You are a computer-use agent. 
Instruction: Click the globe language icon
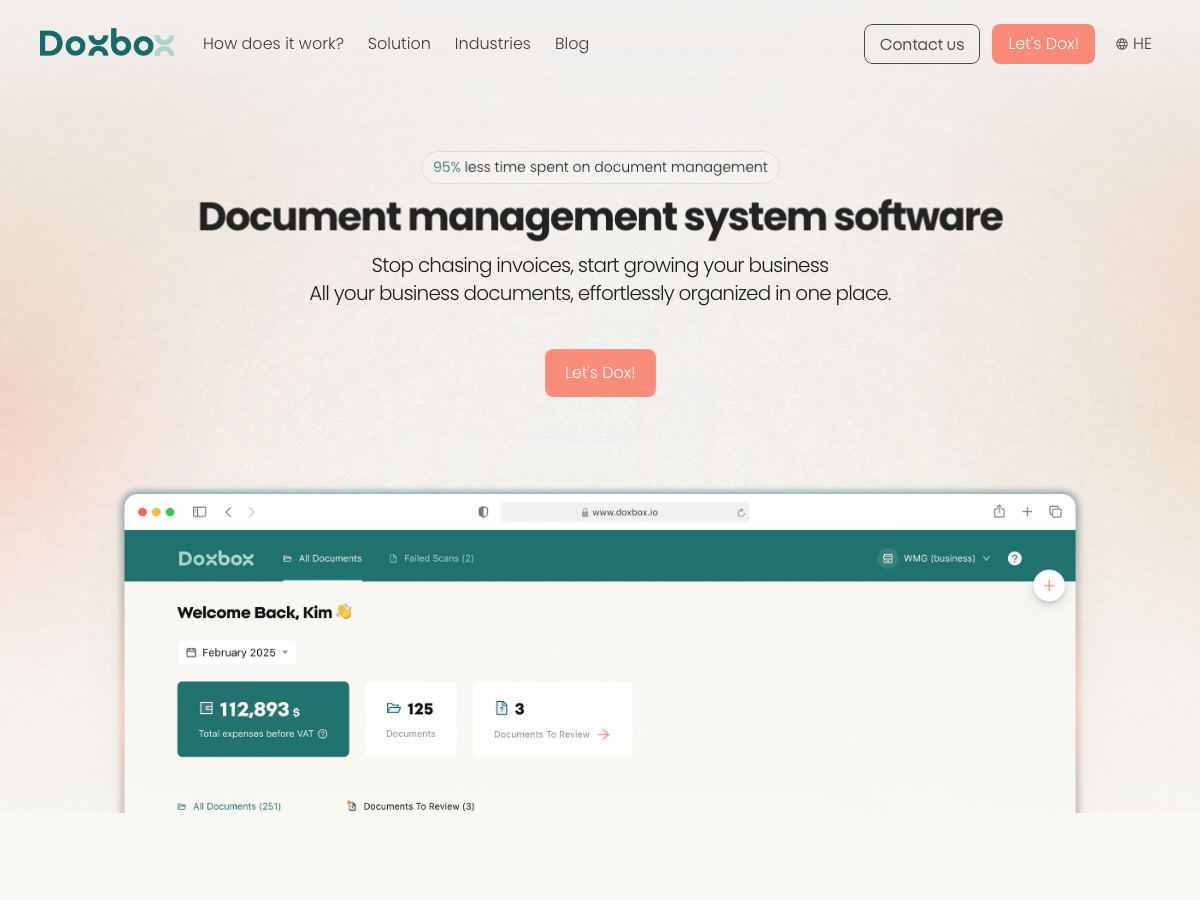(1122, 44)
